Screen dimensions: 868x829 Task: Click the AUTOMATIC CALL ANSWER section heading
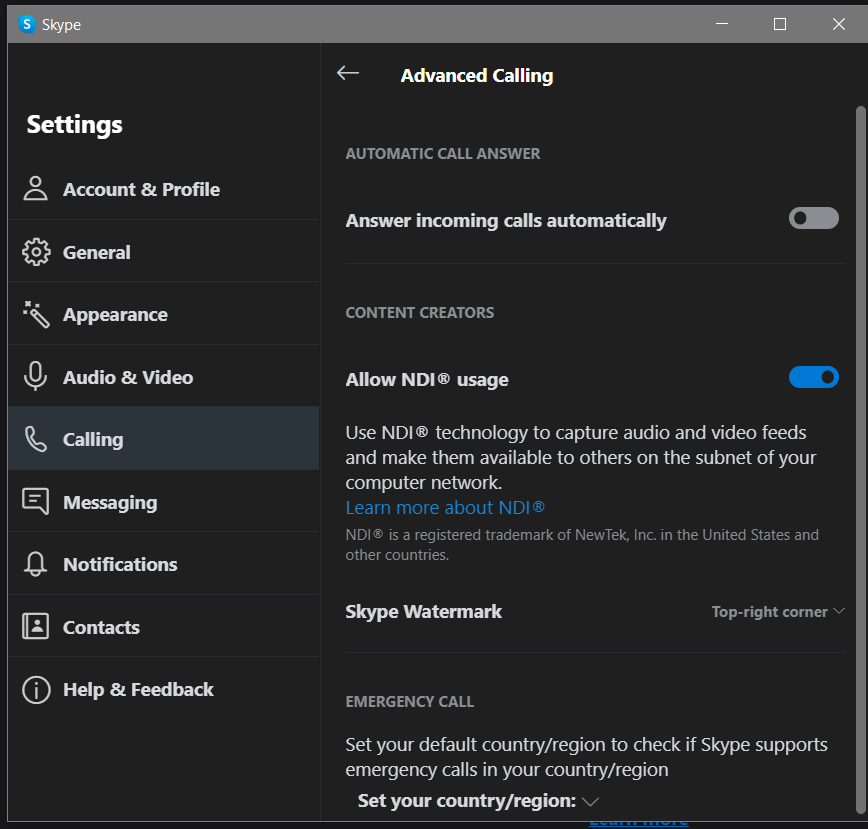tap(443, 154)
